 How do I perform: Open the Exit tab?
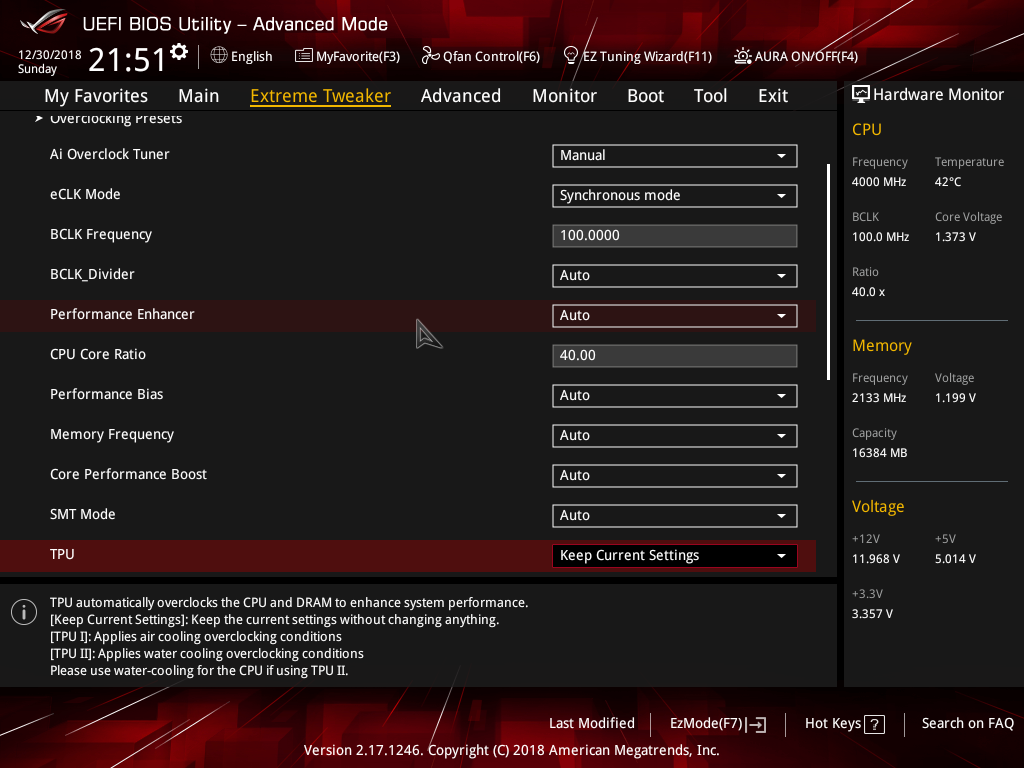(x=773, y=96)
